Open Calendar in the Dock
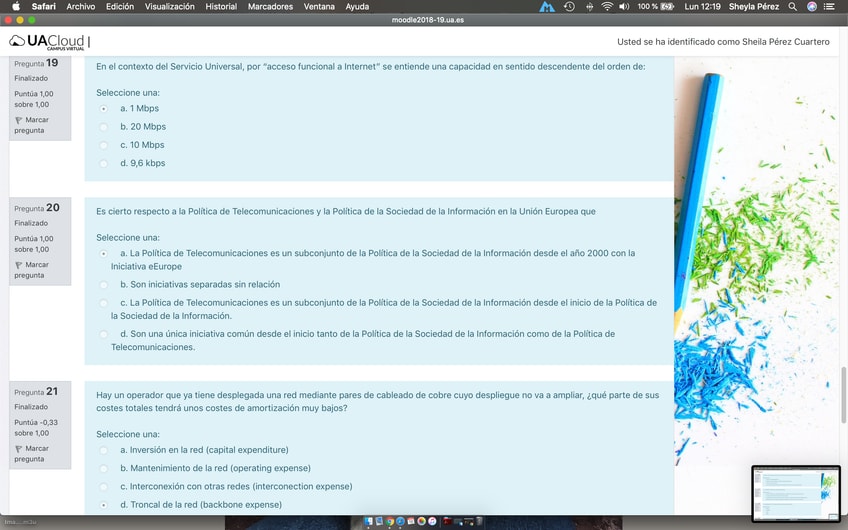Image resolution: width=848 pixels, height=530 pixels. (x=411, y=521)
